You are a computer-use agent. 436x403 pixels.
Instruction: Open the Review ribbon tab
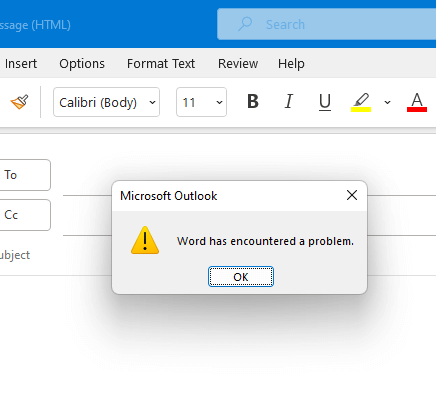coord(238,64)
